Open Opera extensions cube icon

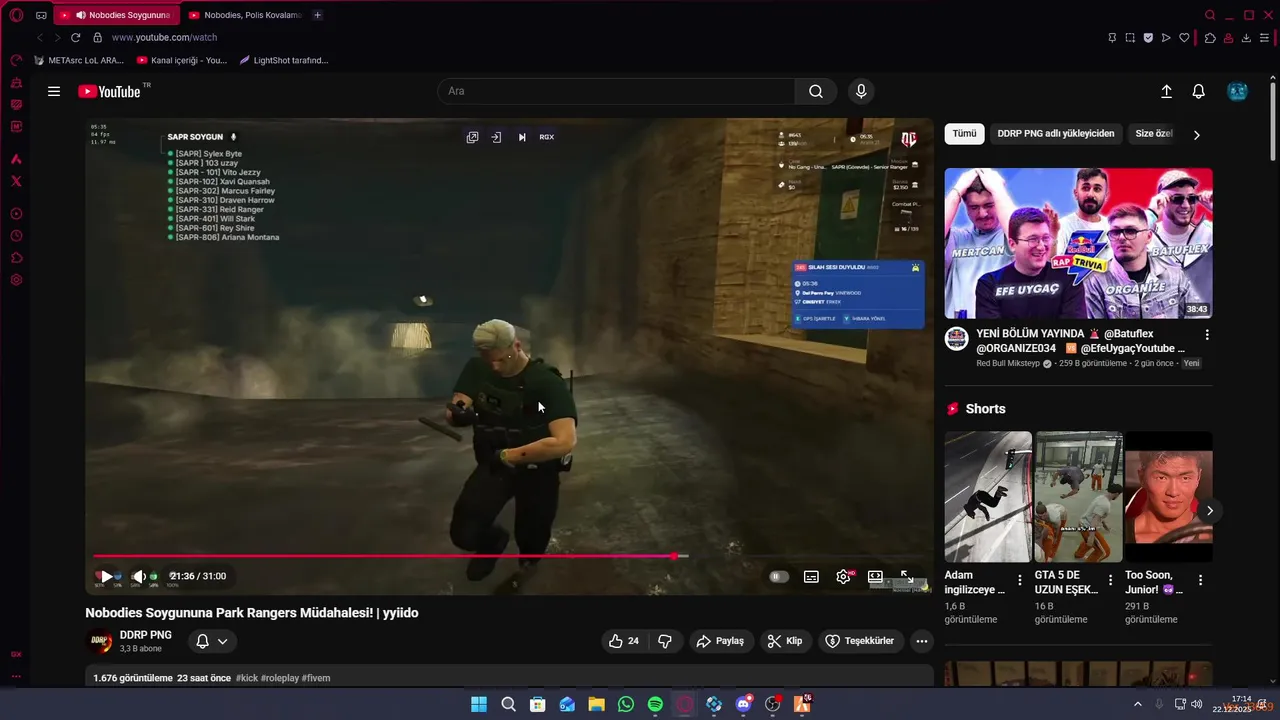[x=1210, y=38]
